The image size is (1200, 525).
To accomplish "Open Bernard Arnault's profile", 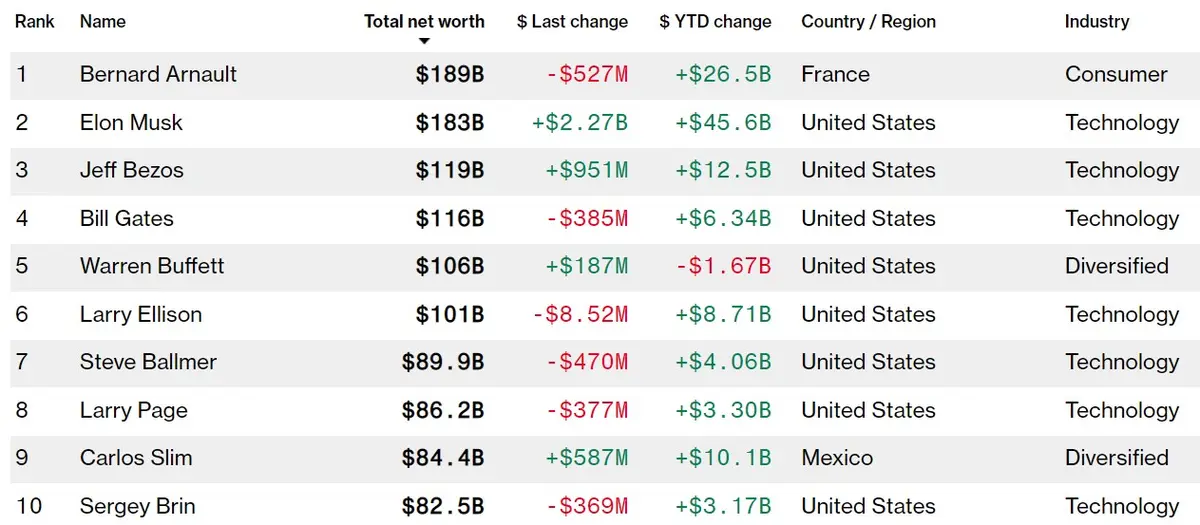I will [159, 74].
